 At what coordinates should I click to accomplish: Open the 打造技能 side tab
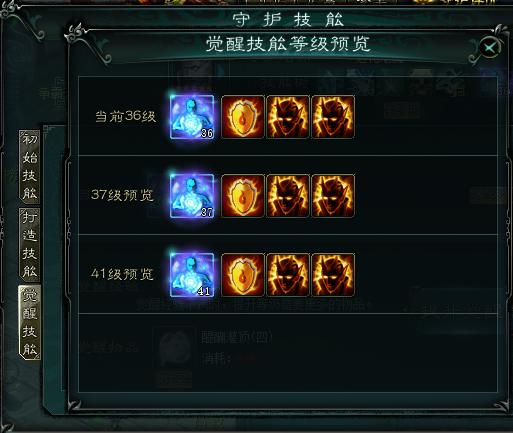30,245
